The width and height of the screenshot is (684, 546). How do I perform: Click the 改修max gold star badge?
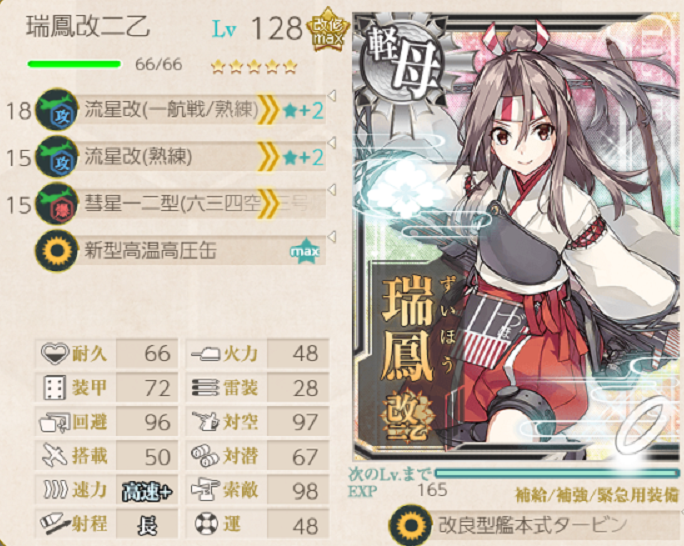click(328, 30)
